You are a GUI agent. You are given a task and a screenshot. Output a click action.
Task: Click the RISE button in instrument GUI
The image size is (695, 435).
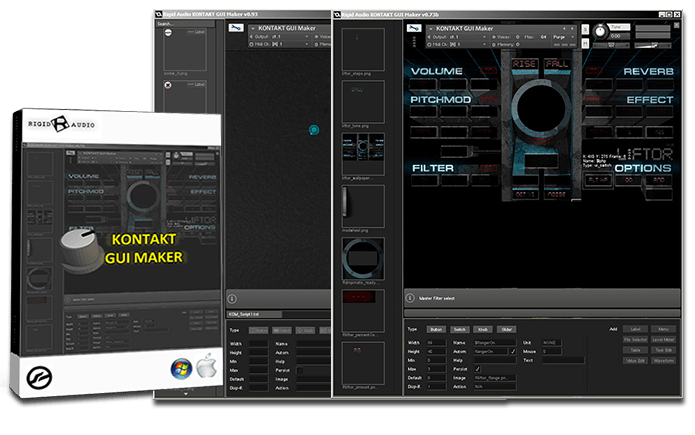[524, 64]
